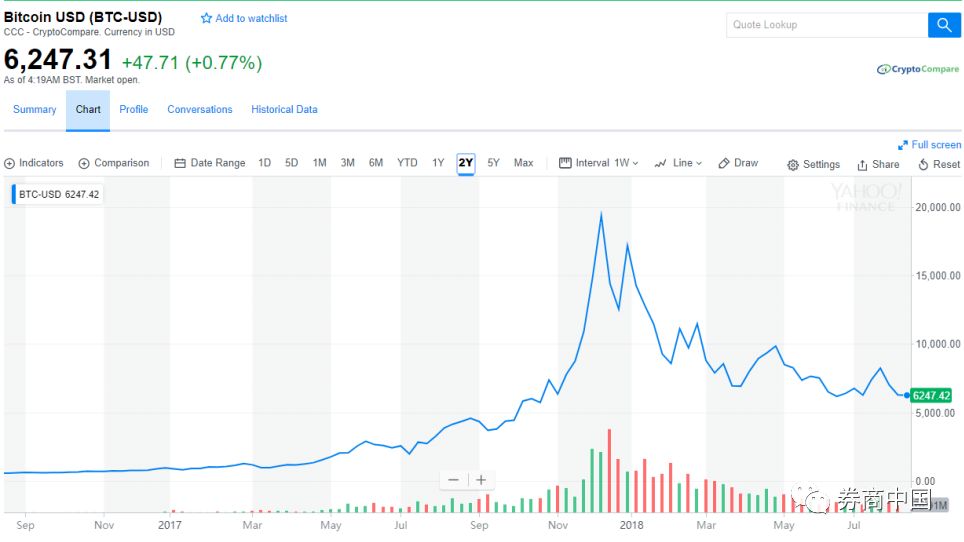Zoom out with the minus button

pos(454,480)
